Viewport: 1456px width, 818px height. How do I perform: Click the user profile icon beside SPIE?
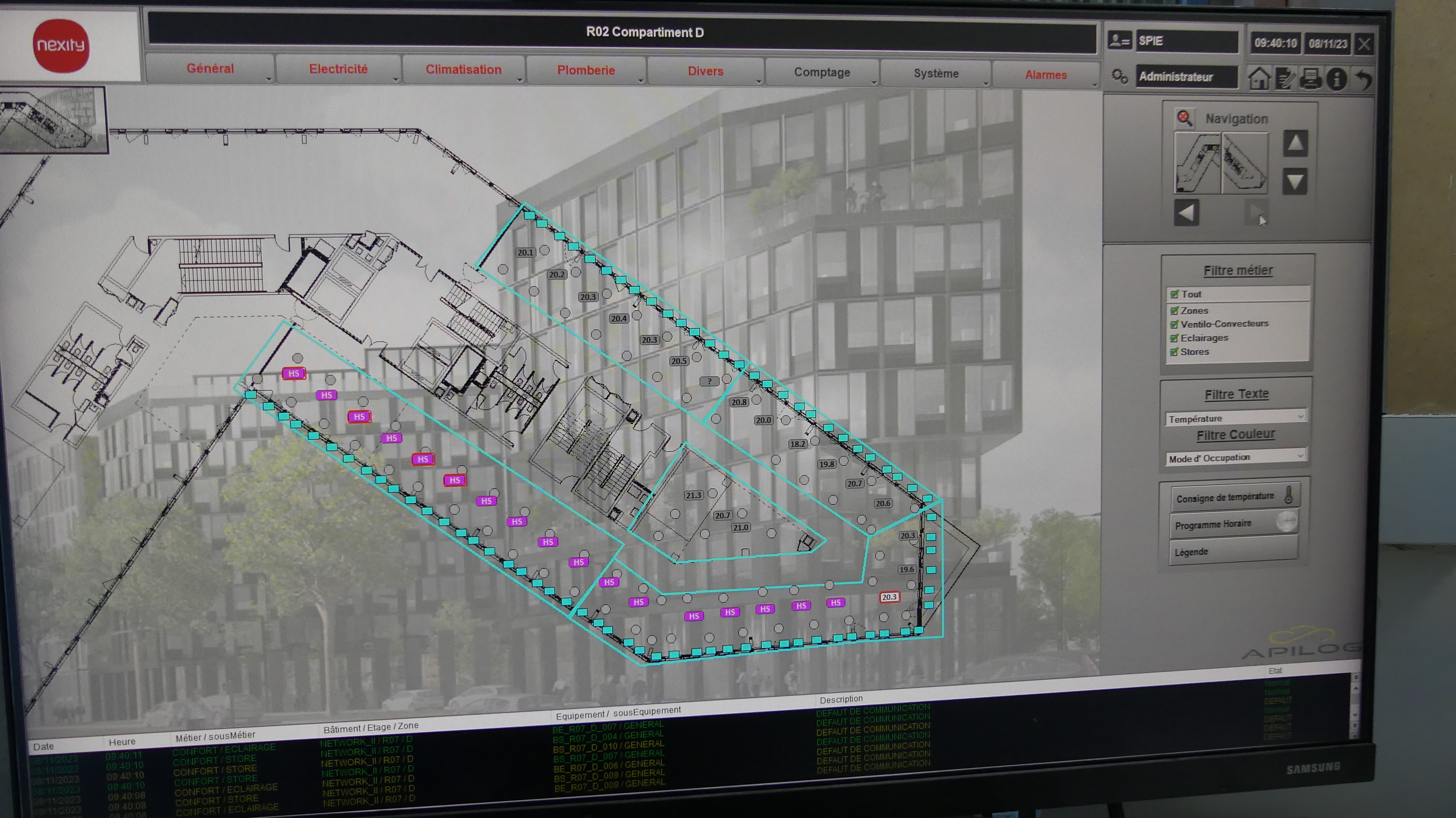pyautogui.click(x=1119, y=41)
